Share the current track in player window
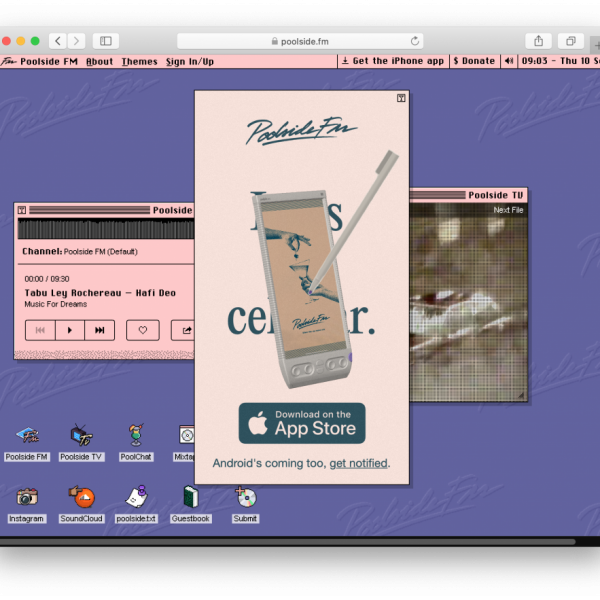This screenshot has height=600, width=600. tap(184, 330)
